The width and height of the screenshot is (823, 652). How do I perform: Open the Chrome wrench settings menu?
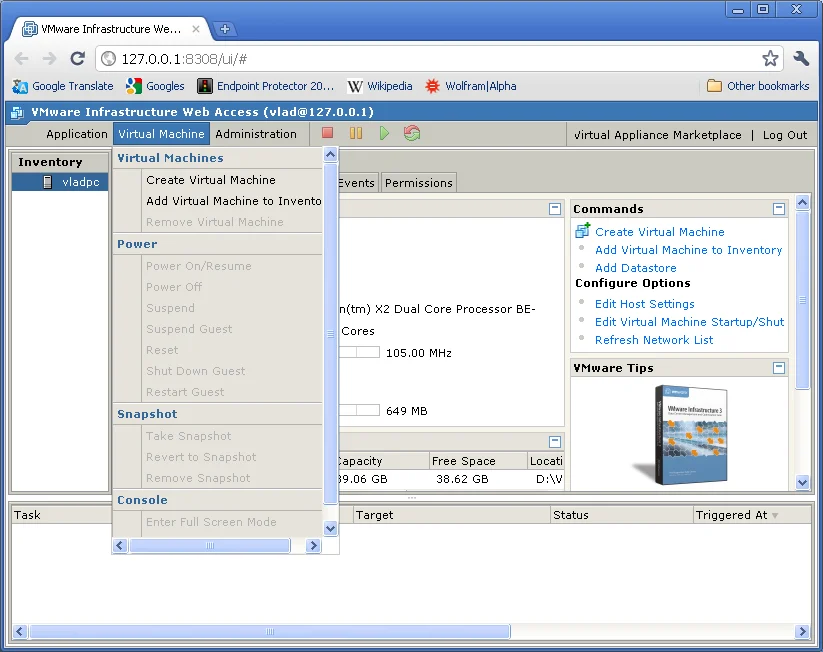tap(801, 58)
